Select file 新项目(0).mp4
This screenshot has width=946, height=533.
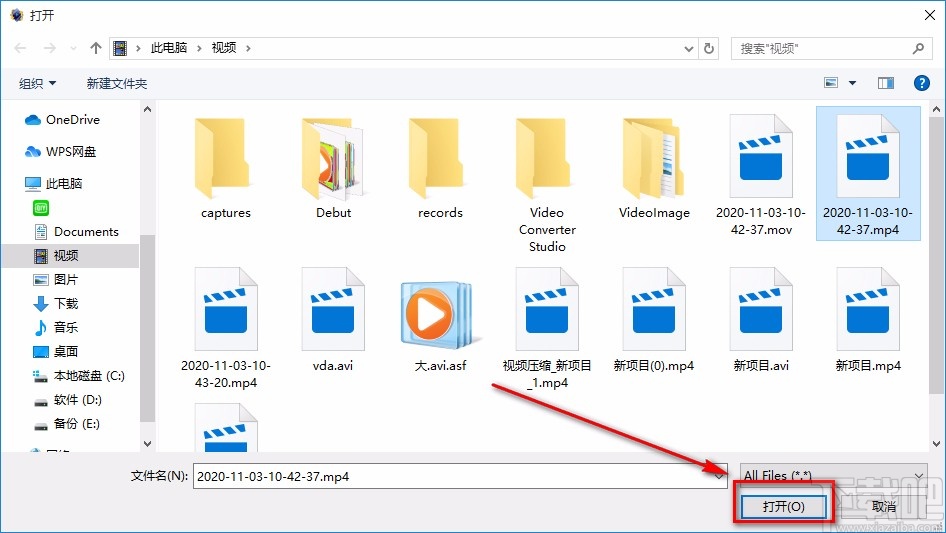654,320
